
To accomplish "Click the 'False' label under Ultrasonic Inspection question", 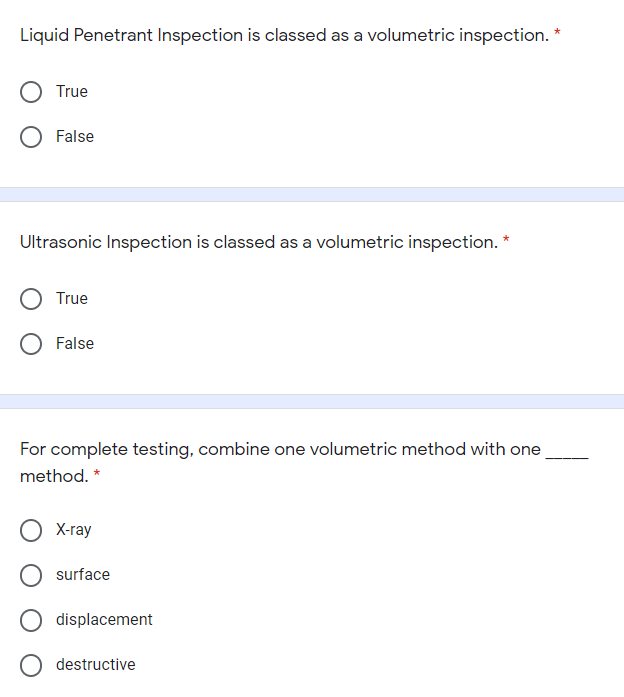I will (x=75, y=344).
